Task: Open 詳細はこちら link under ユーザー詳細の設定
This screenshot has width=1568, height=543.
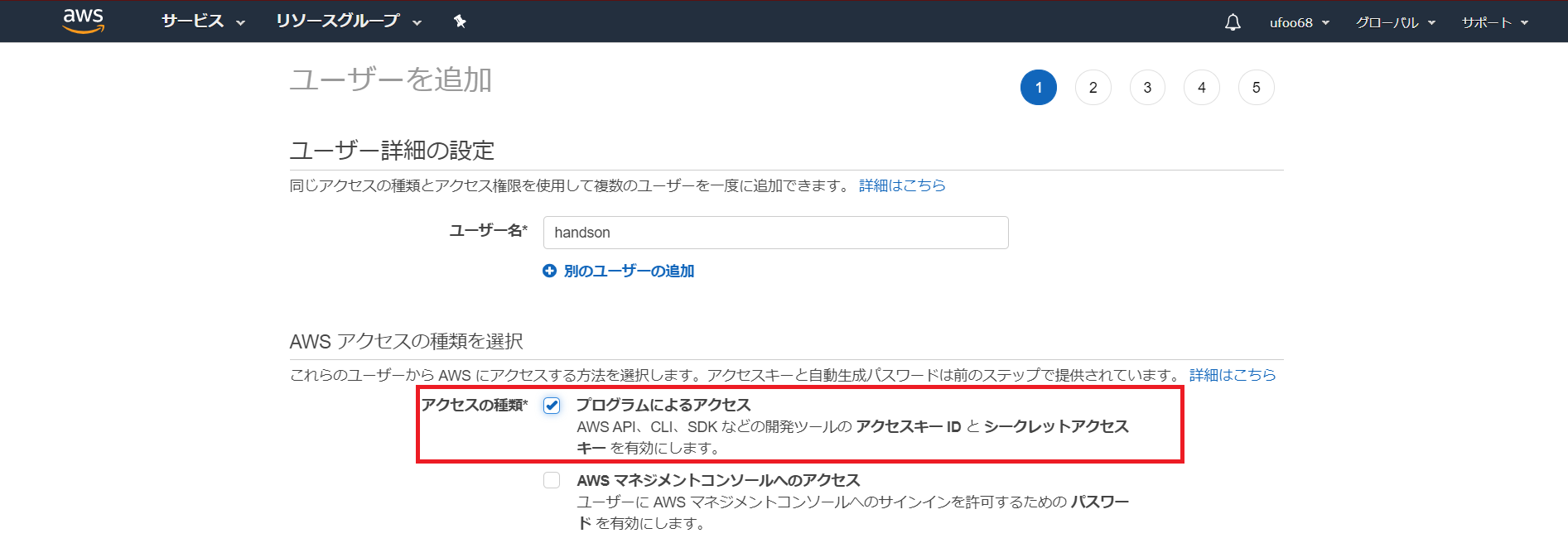Action: [902, 185]
